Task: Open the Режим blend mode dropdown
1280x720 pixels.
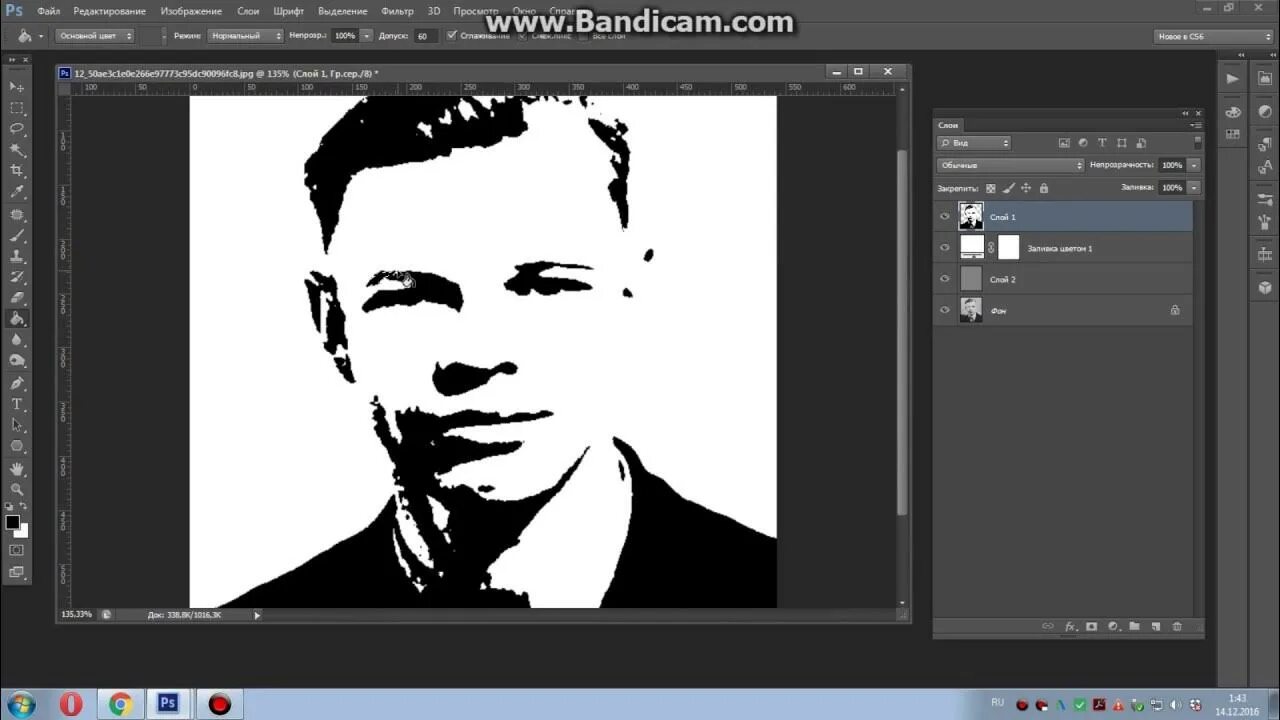Action: pyautogui.click(x=246, y=36)
